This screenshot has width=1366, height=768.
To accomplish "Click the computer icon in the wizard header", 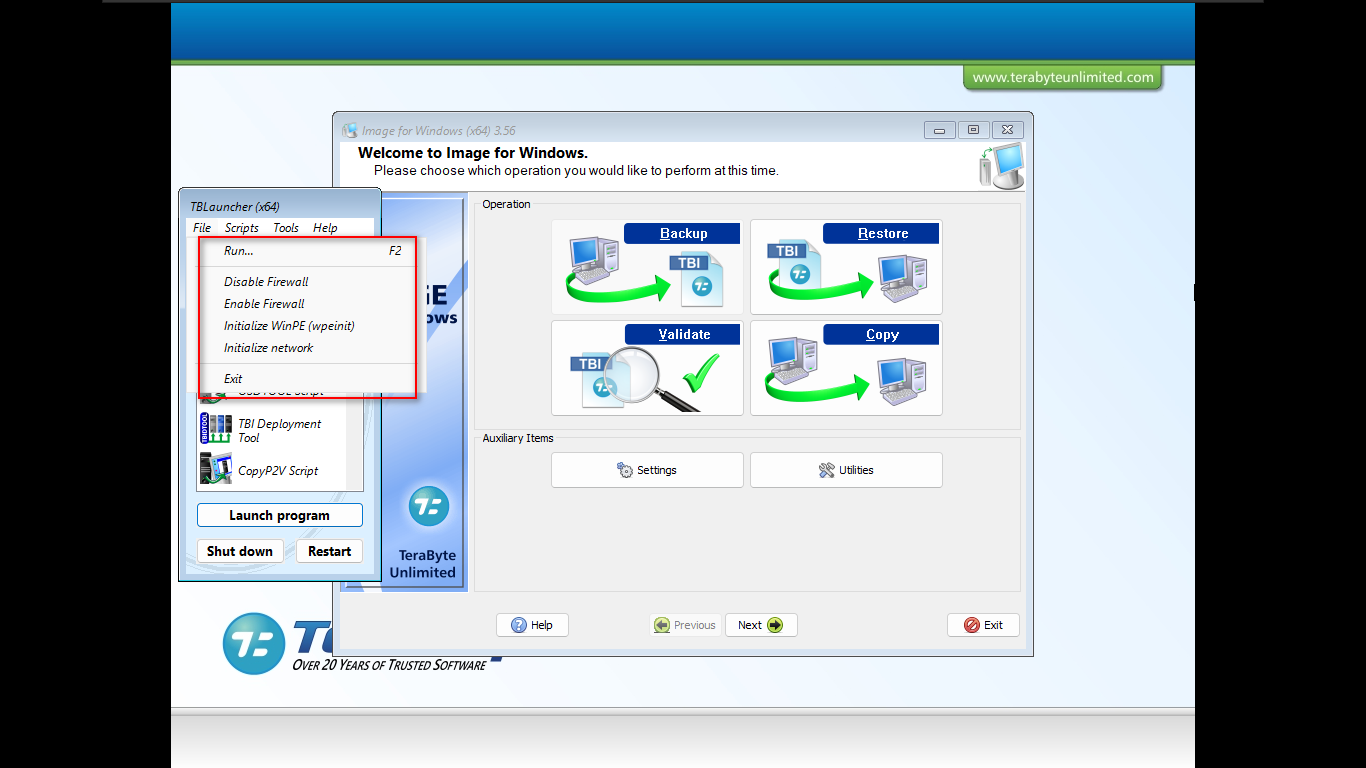I will [x=1001, y=165].
